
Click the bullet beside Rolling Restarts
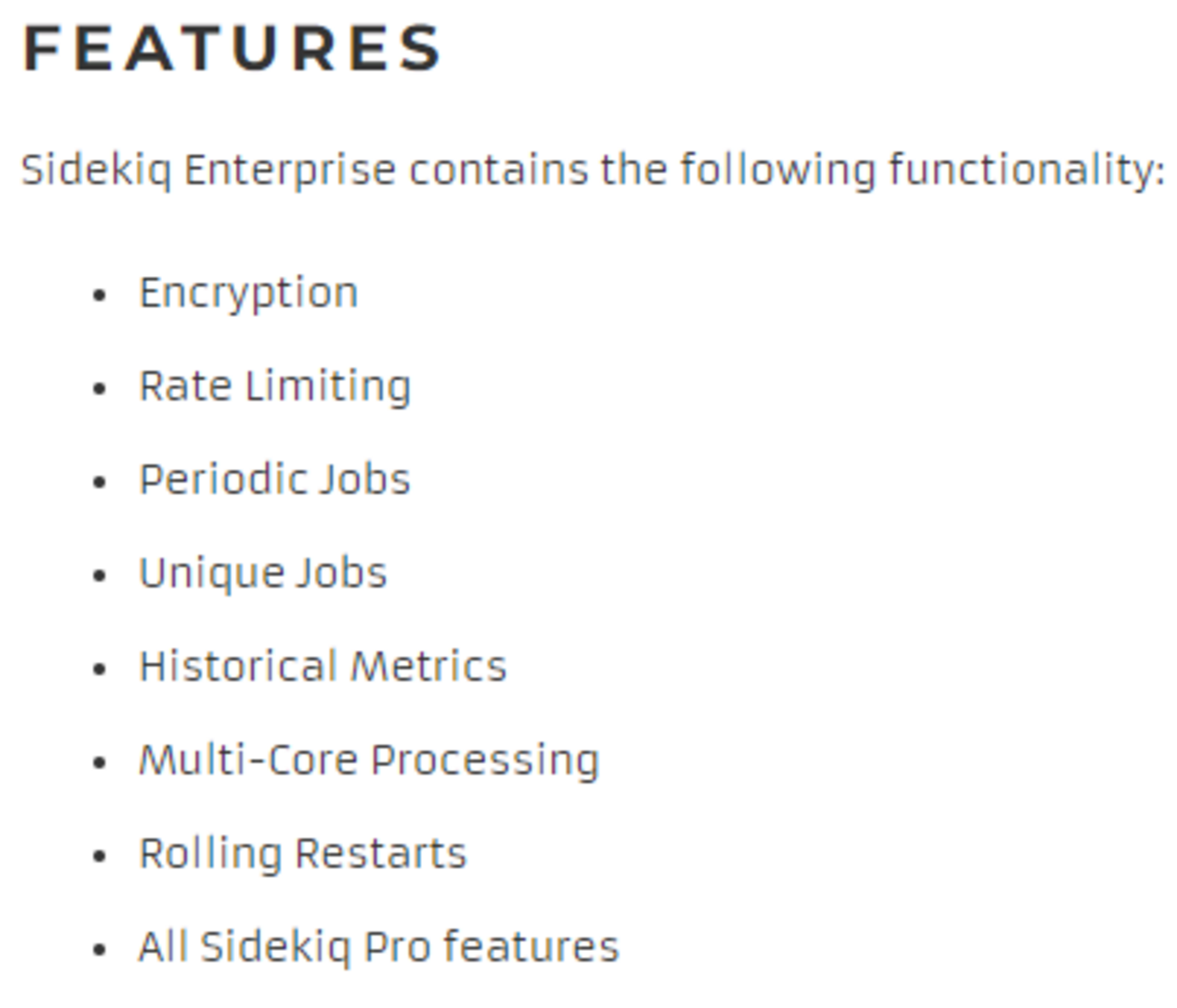[x=100, y=856]
